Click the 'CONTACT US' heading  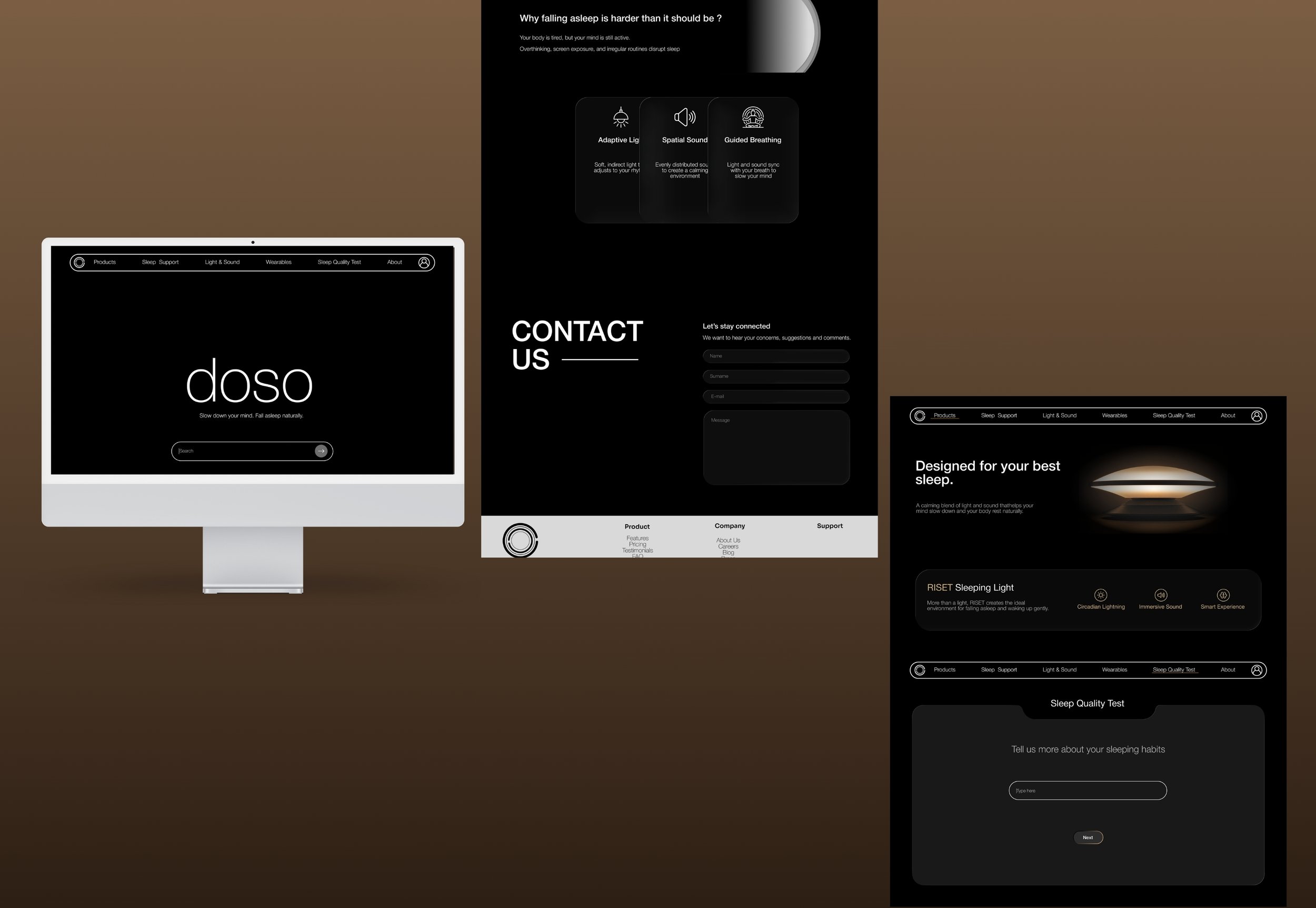pos(577,345)
